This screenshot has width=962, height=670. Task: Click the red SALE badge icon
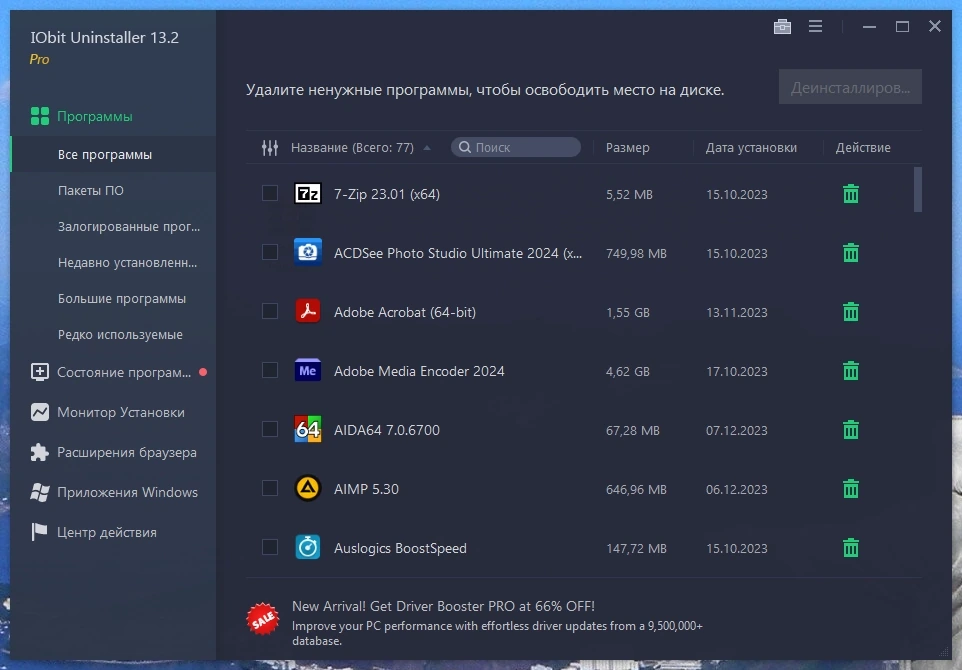(263, 618)
